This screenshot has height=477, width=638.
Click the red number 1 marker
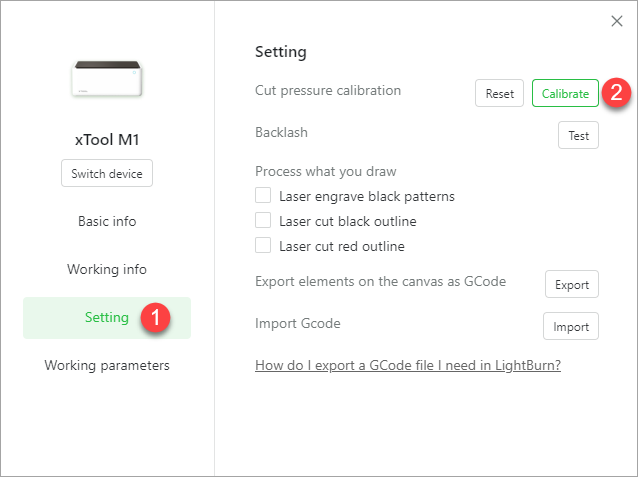(x=155, y=317)
